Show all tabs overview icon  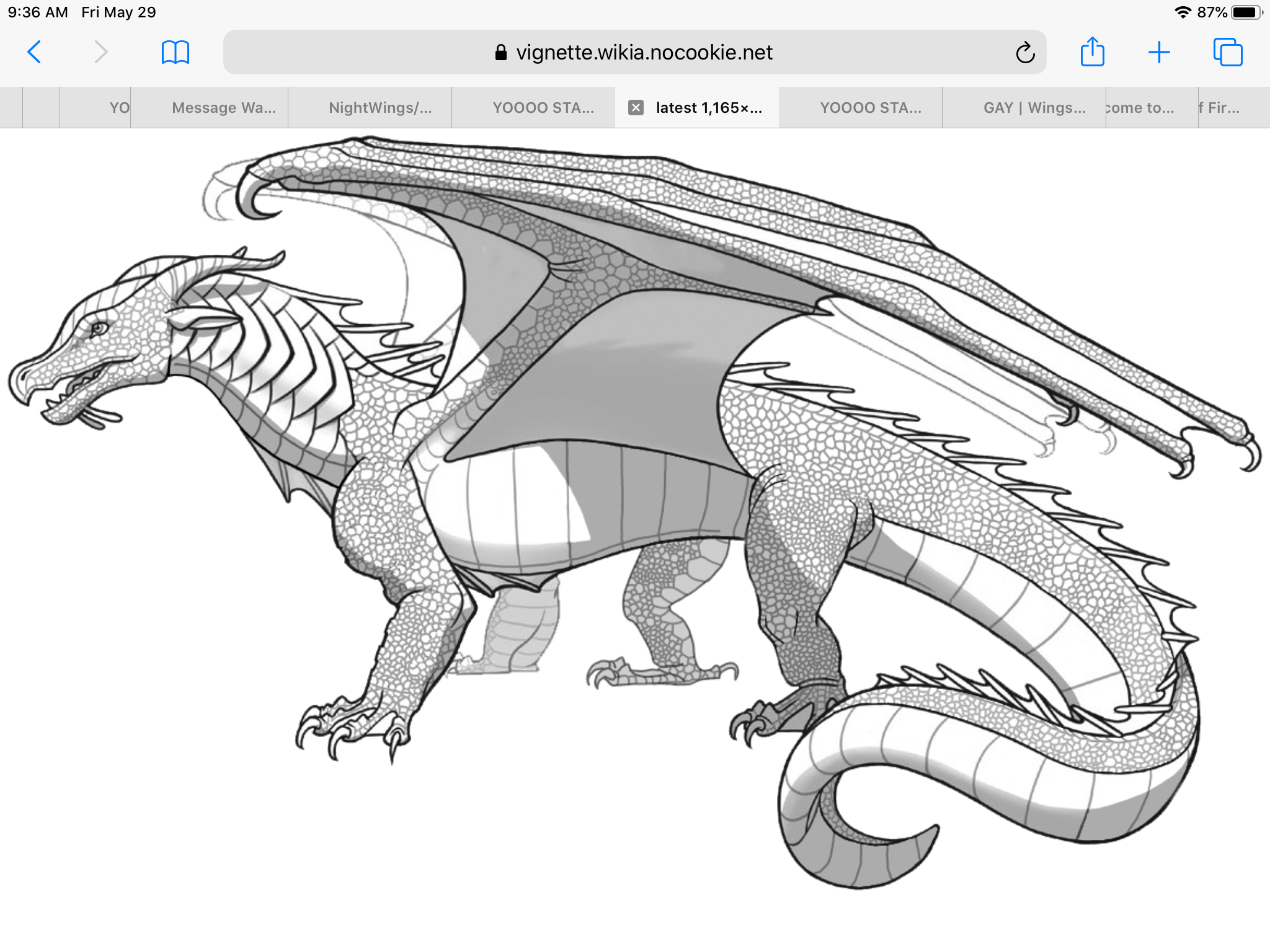(1227, 52)
